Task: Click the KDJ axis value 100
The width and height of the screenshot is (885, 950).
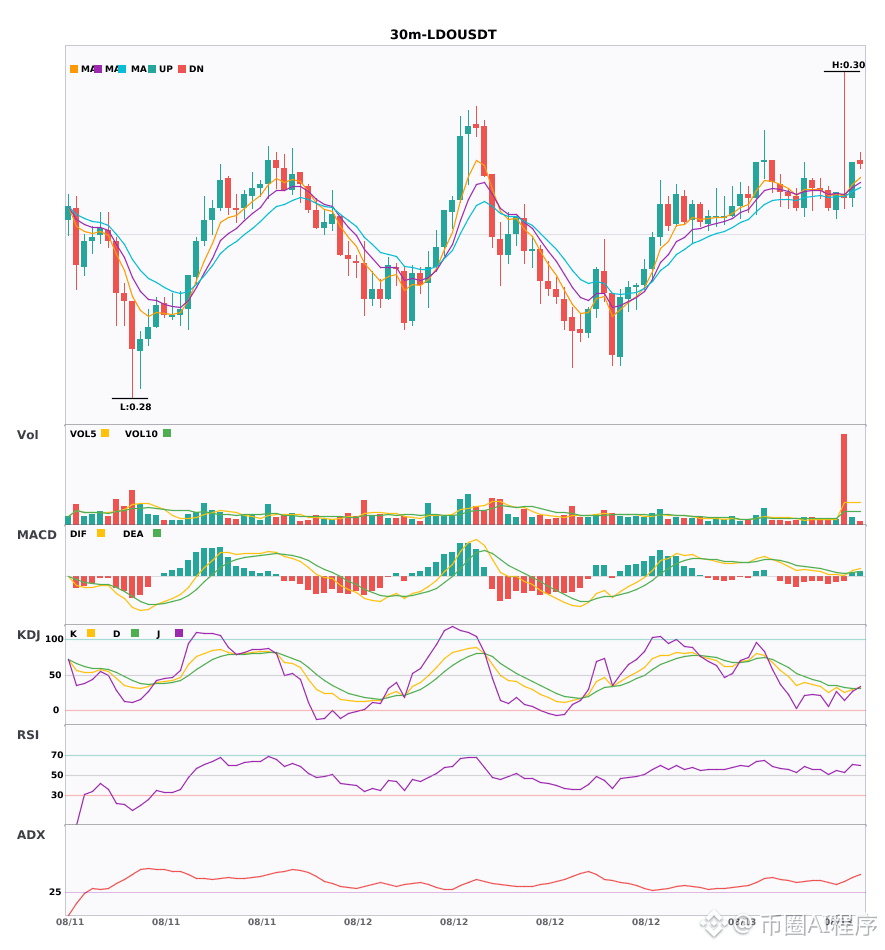Action: click(x=54, y=639)
